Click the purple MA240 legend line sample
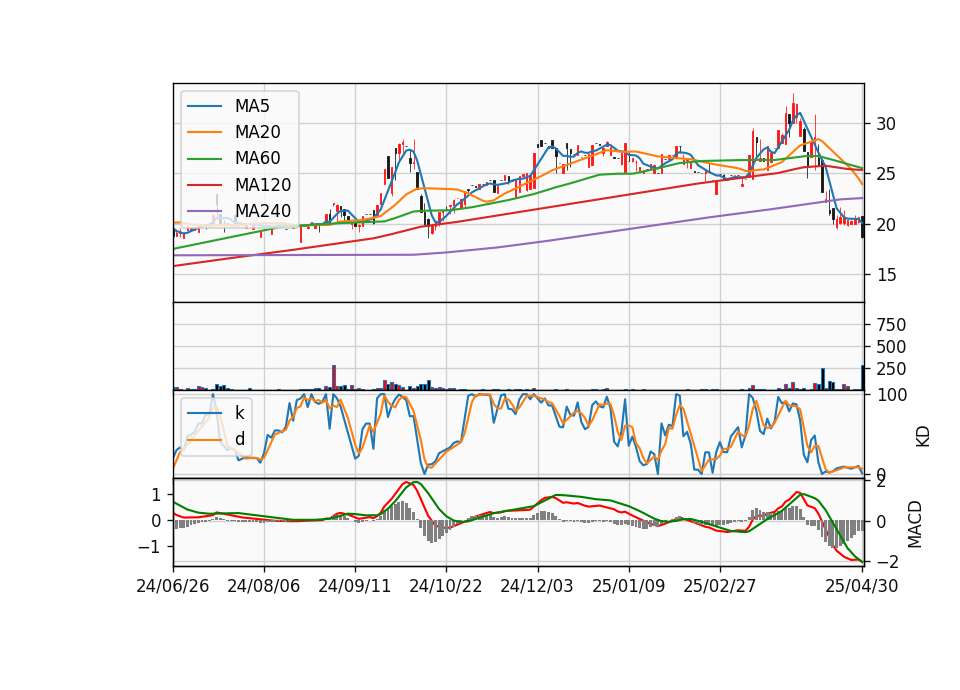 pyautogui.click(x=204, y=211)
